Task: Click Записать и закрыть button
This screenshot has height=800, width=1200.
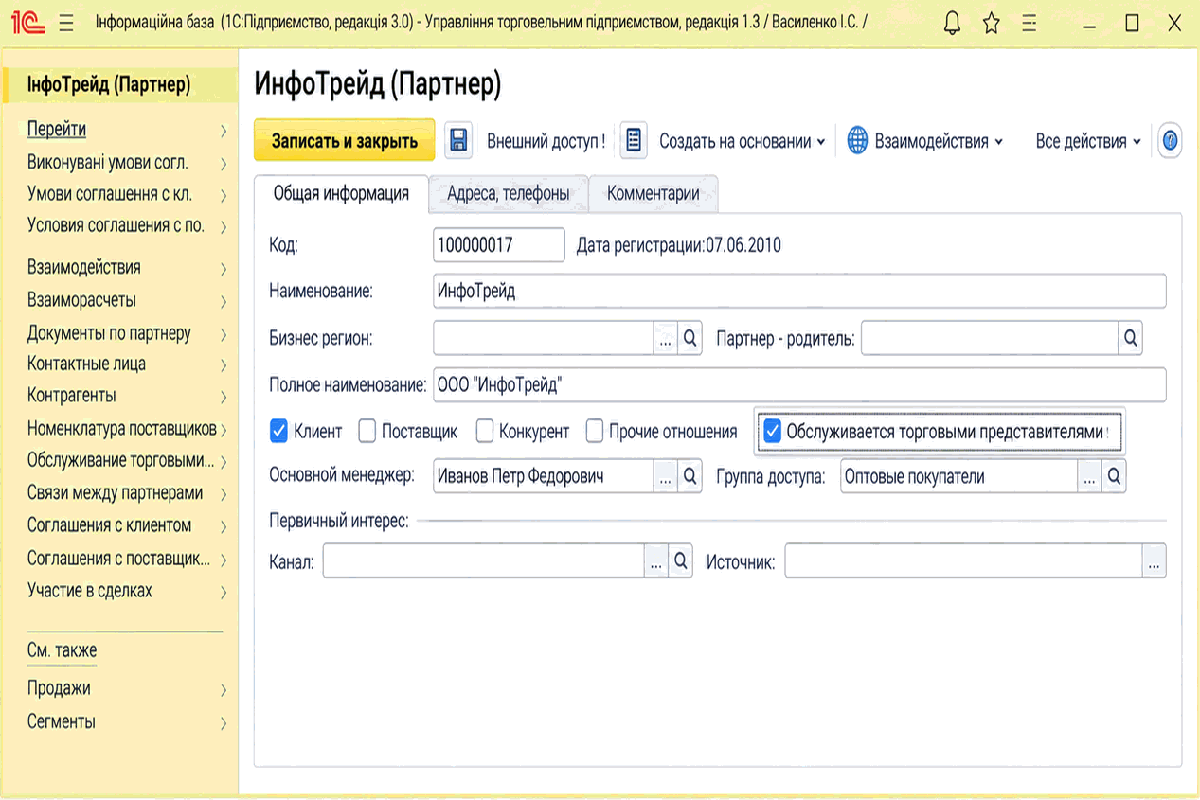Action: point(344,141)
